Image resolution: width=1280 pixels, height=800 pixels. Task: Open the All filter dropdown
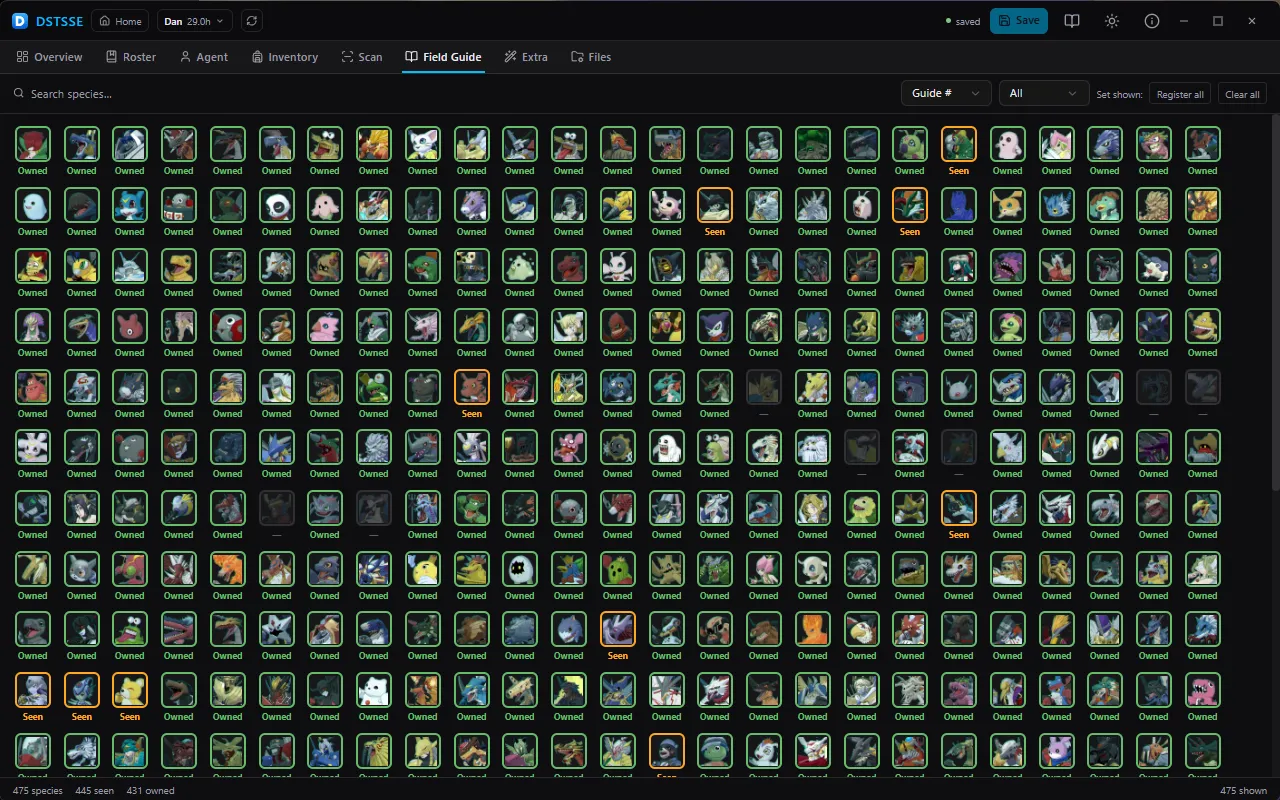point(1044,93)
